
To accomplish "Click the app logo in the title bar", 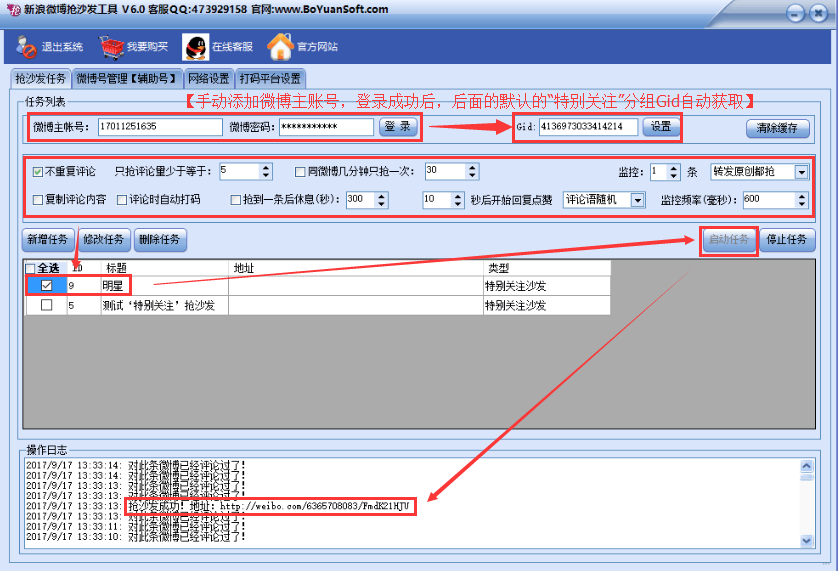I will click(x=13, y=10).
